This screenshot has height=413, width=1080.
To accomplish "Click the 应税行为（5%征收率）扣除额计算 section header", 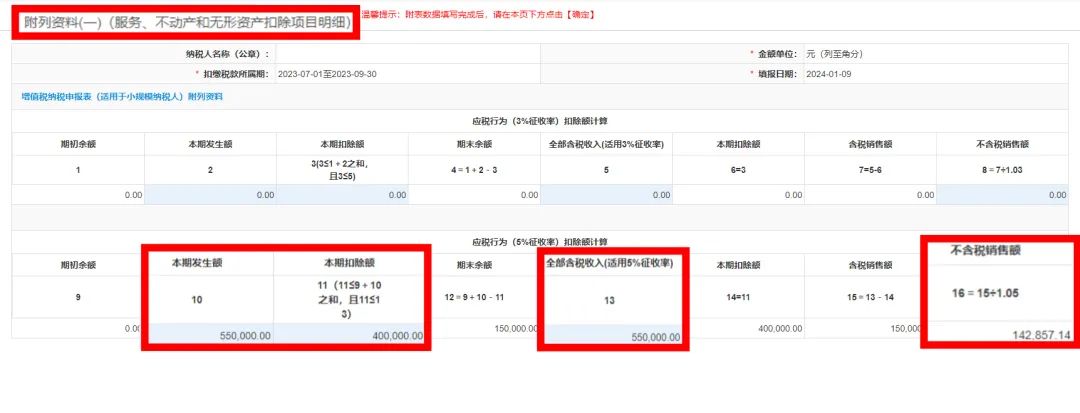I will click(540, 242).
